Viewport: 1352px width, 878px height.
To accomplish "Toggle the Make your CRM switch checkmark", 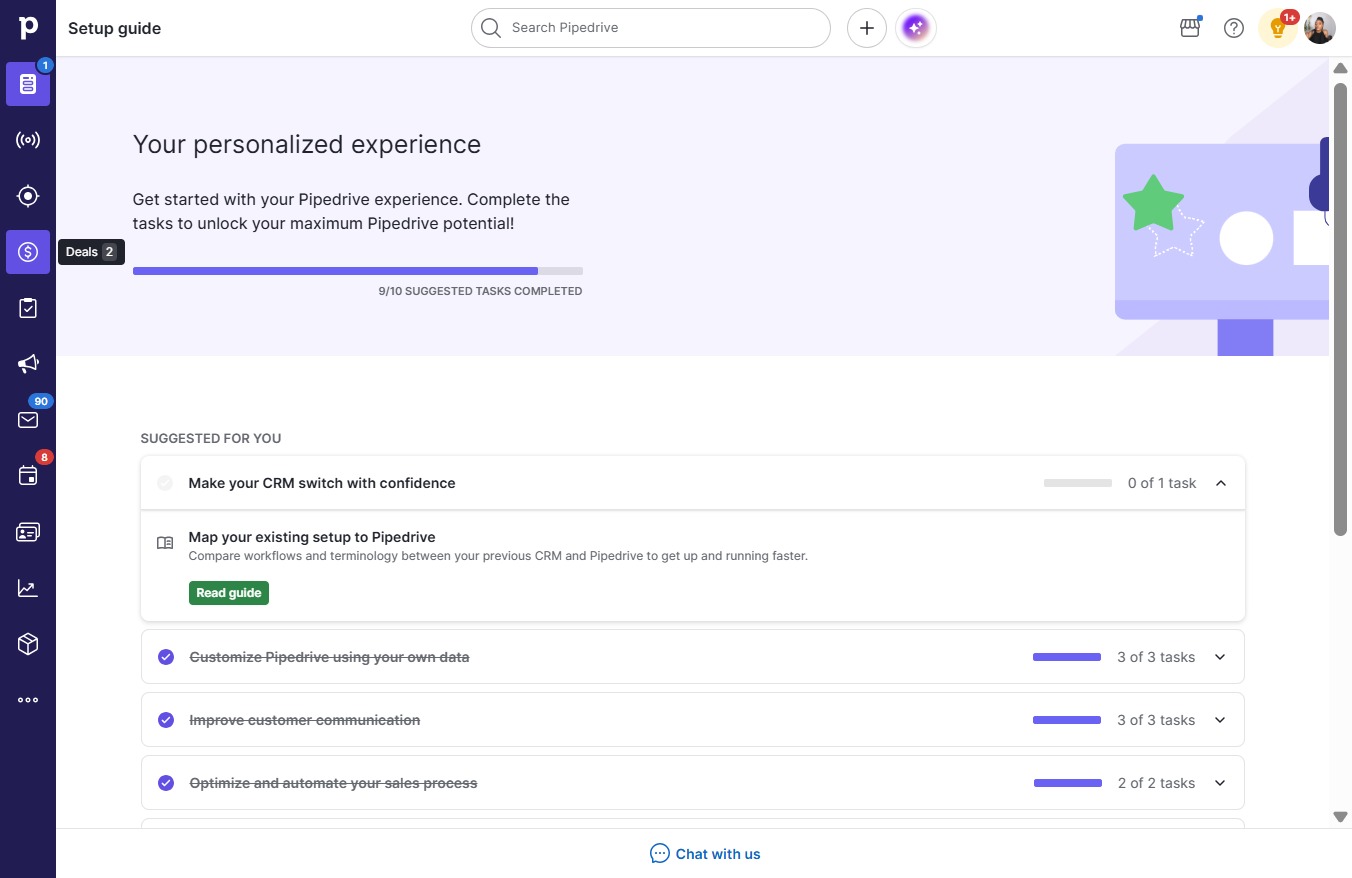I will click(x=165, y=483).
